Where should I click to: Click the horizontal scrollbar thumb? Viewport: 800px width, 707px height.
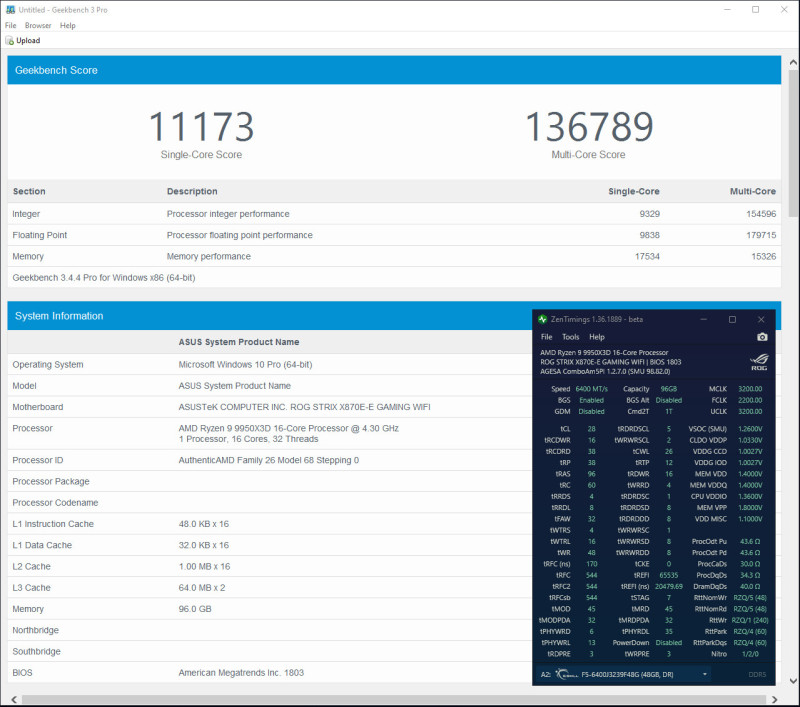click(393, 699)
